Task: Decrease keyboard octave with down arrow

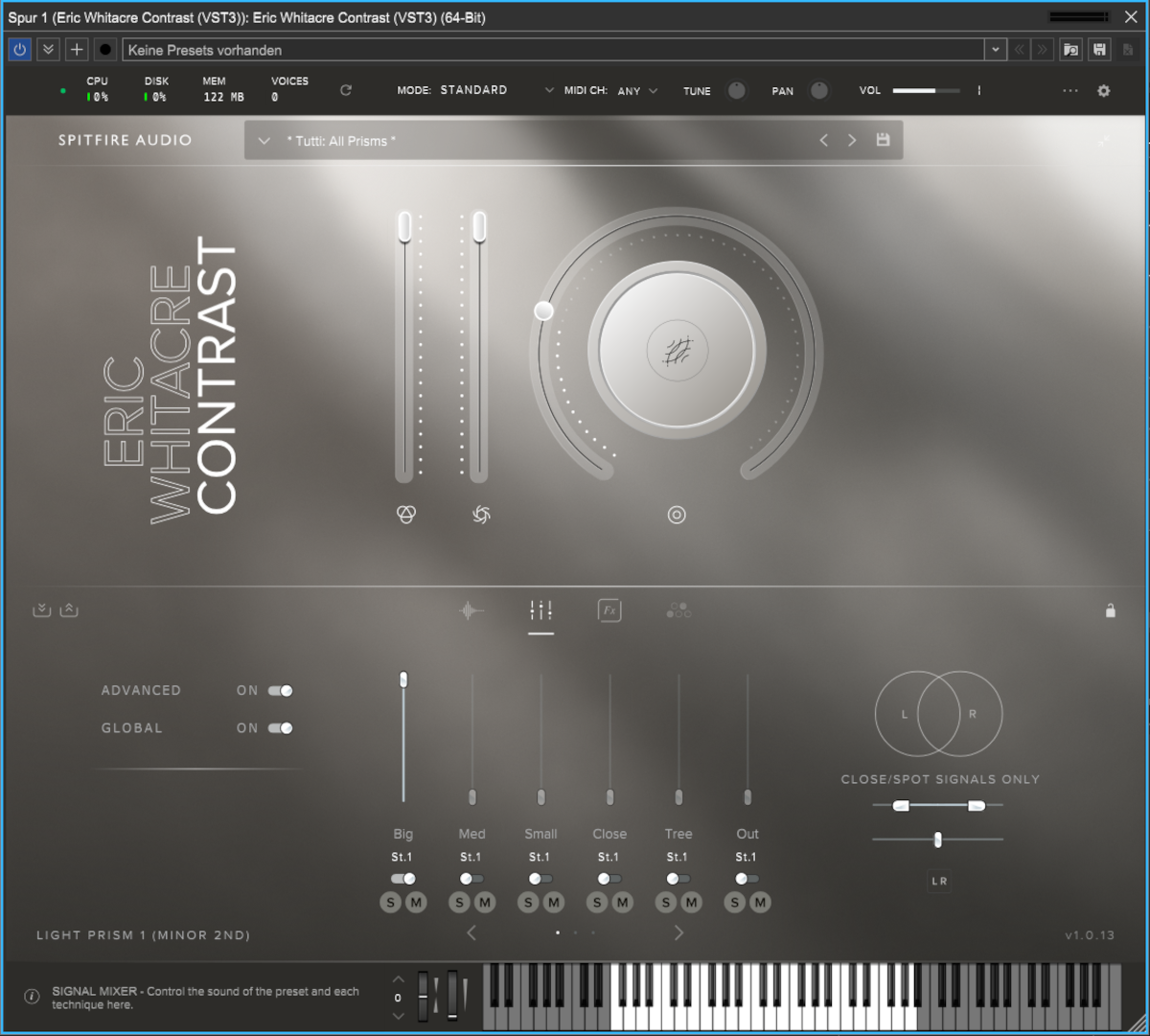Action: click(398, 1016)
